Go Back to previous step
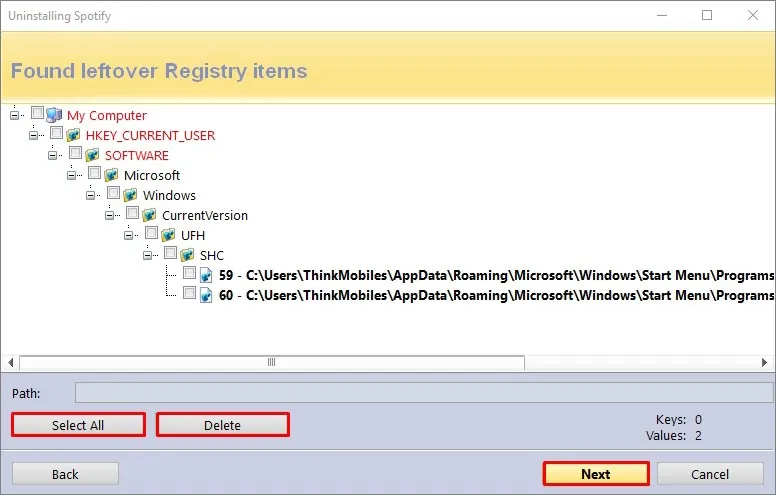The width and height of the screenshot is (776, 495). tap(65, 474)
